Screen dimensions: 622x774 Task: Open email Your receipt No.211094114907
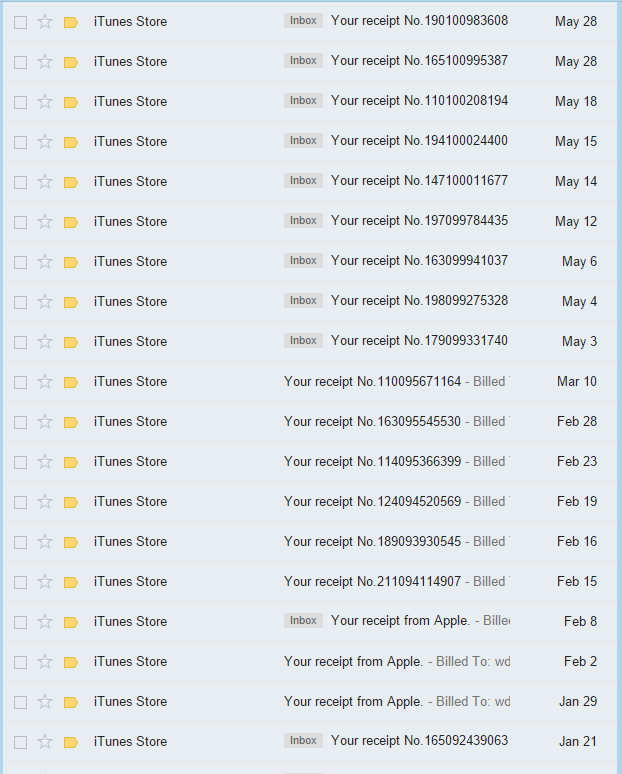[310, 581]
